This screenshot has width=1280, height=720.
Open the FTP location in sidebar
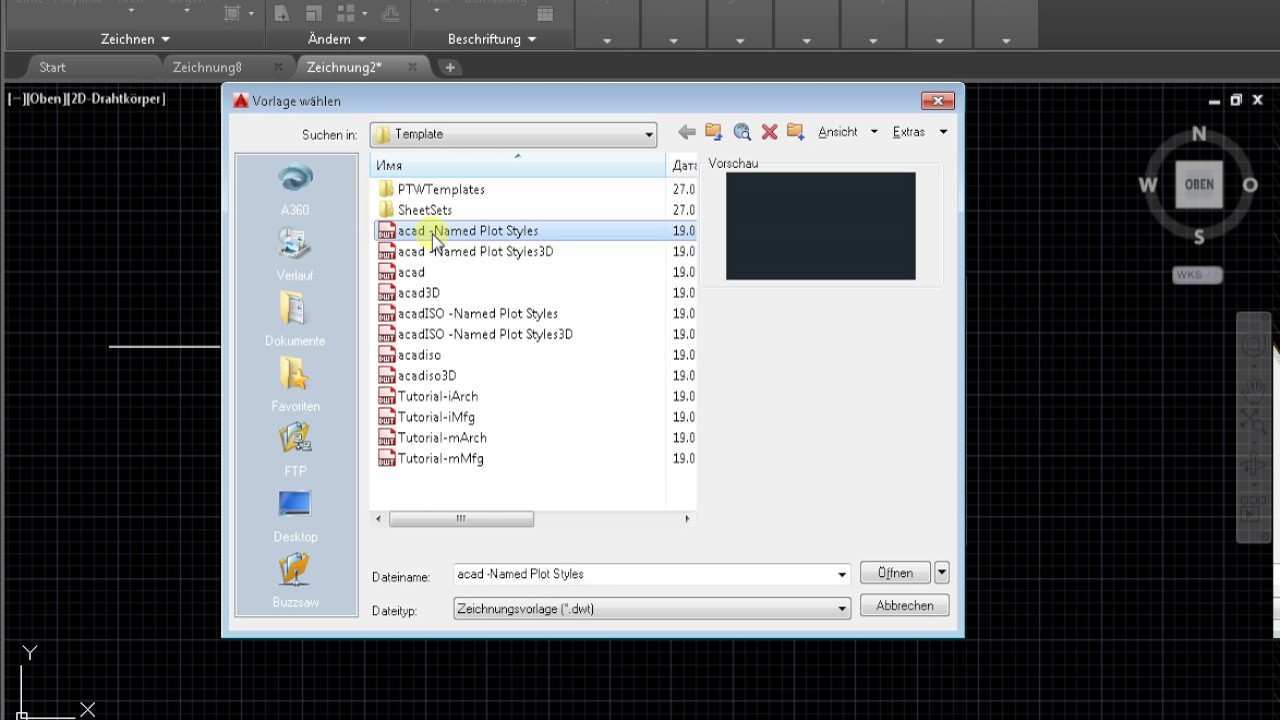[295, 449]
